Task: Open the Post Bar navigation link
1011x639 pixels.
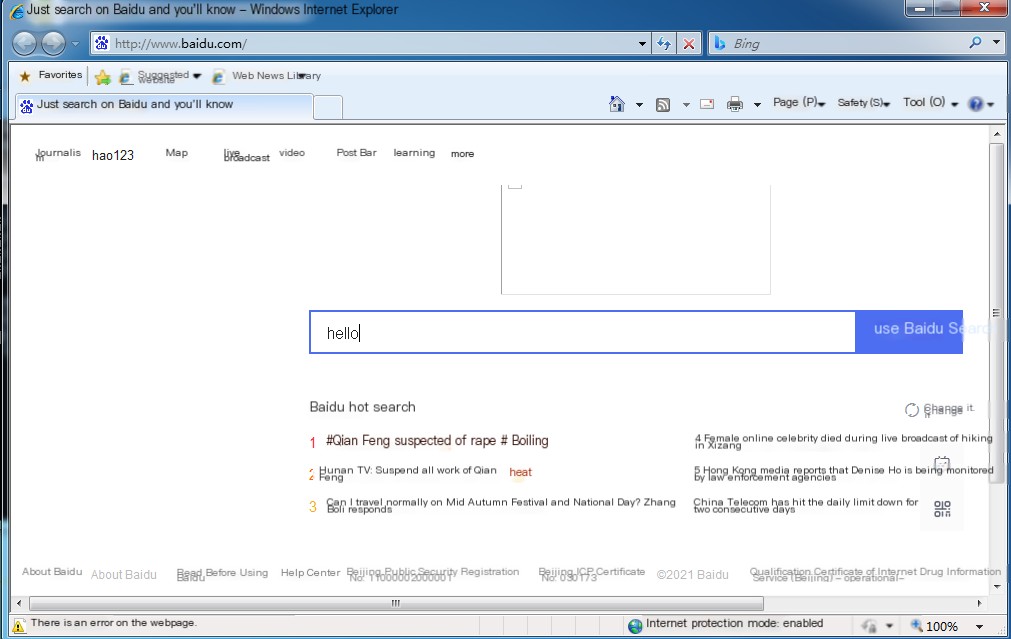Action: pyautogui.click(x=357, y=153)
